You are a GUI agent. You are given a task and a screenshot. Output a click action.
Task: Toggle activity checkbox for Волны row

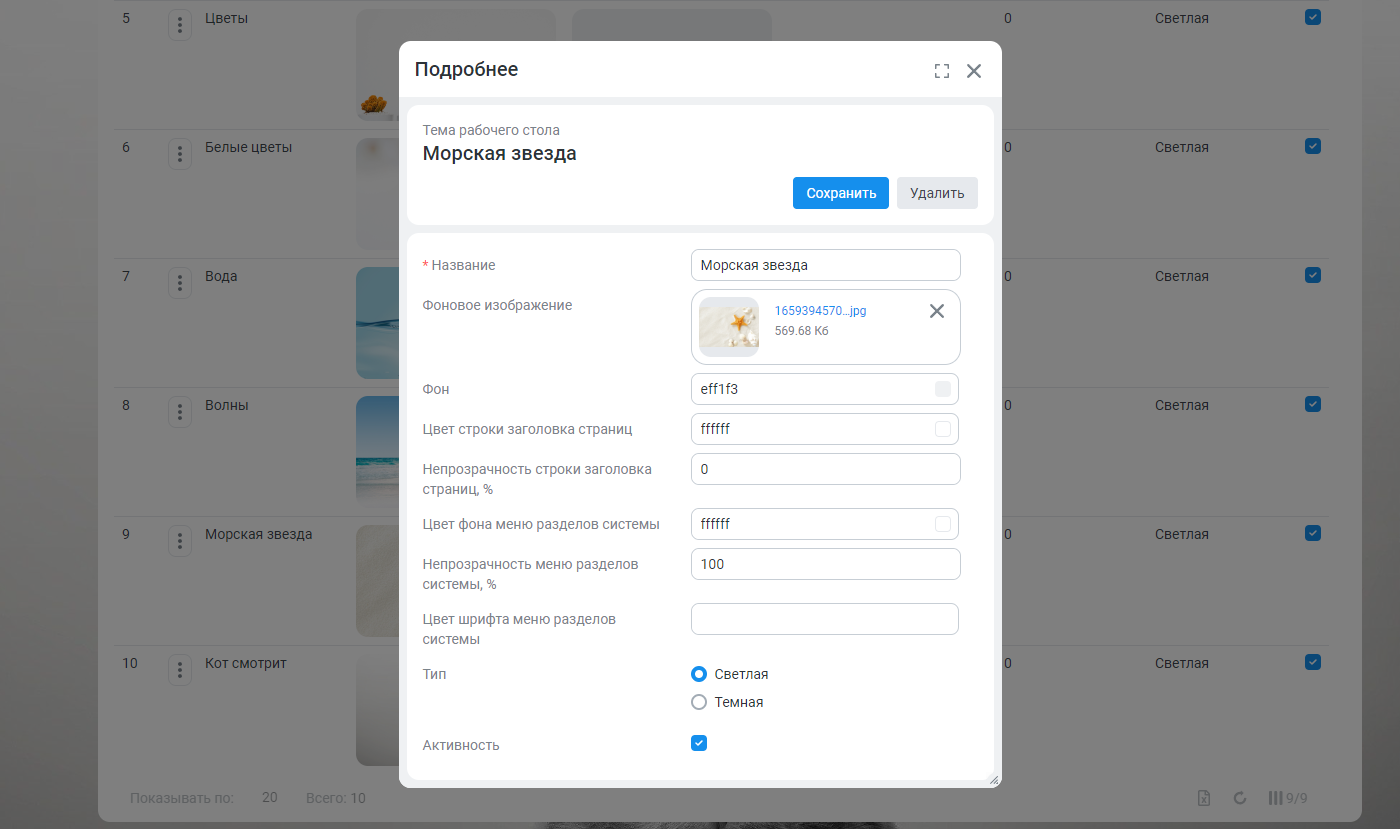click(1313, 404)
